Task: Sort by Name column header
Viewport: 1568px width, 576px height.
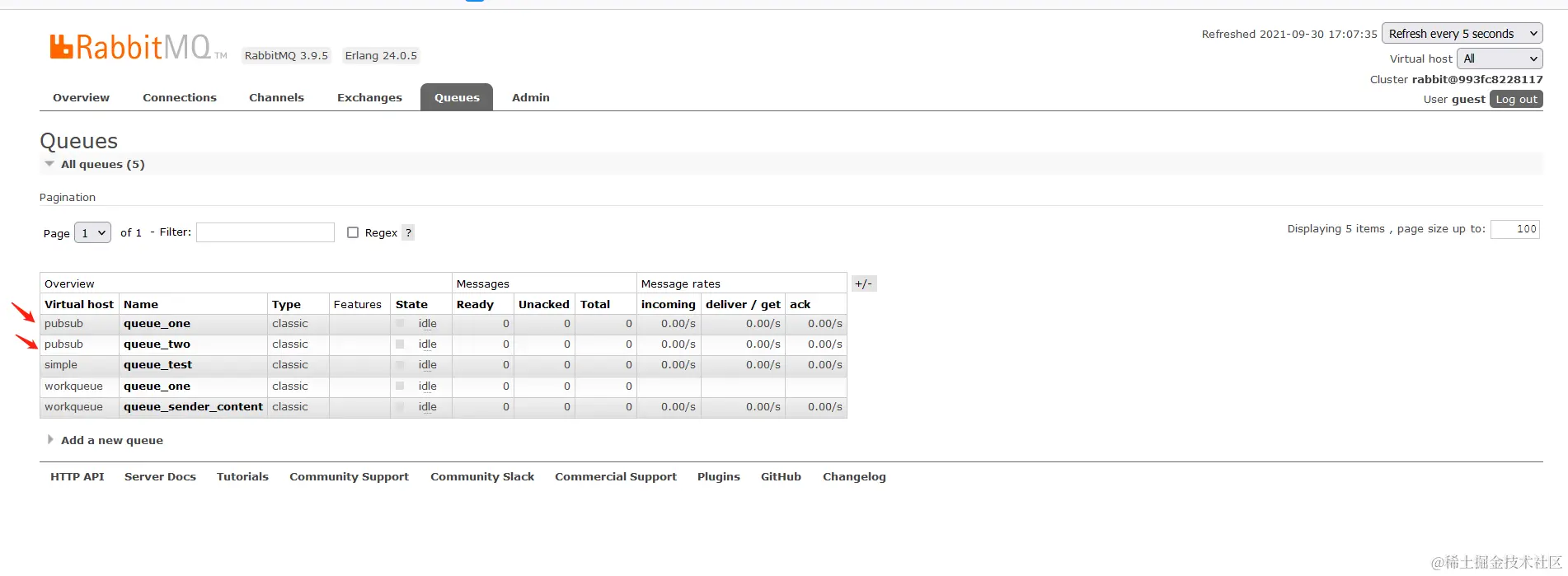Action: [x=141, y=304]
